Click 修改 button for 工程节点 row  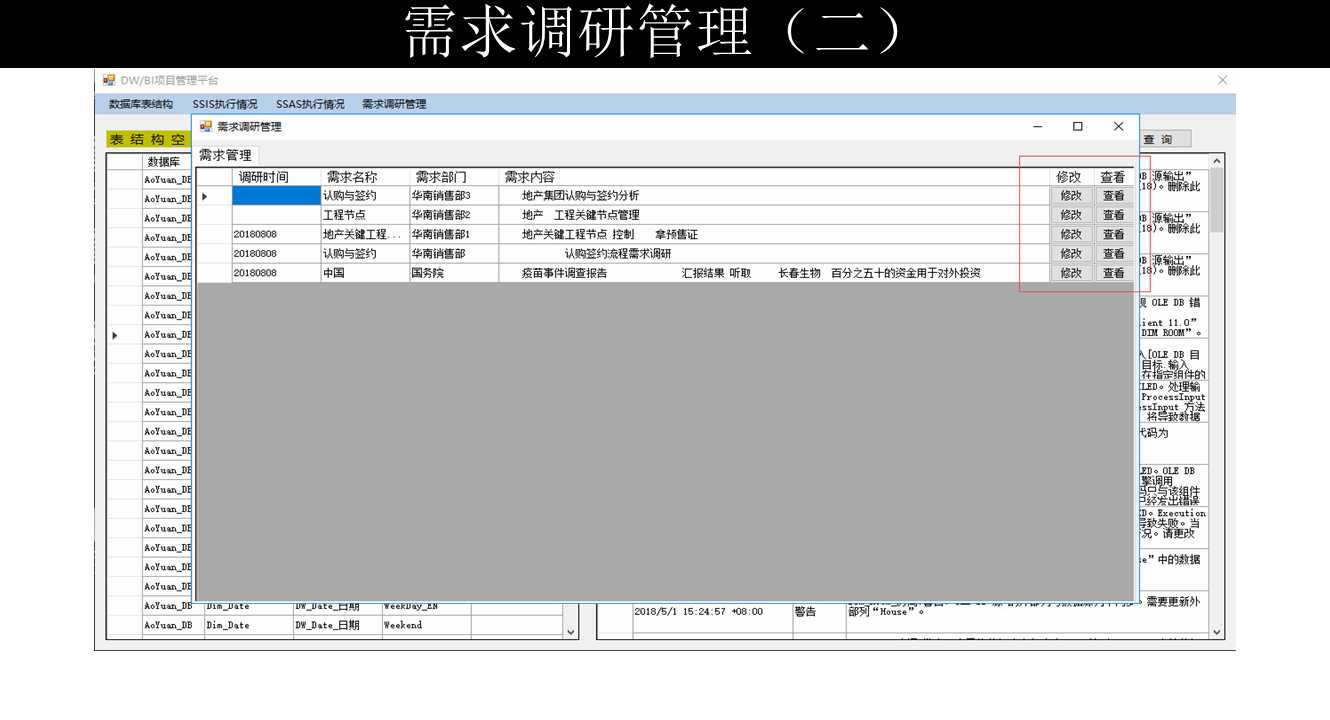click(x=1071, y=215)
